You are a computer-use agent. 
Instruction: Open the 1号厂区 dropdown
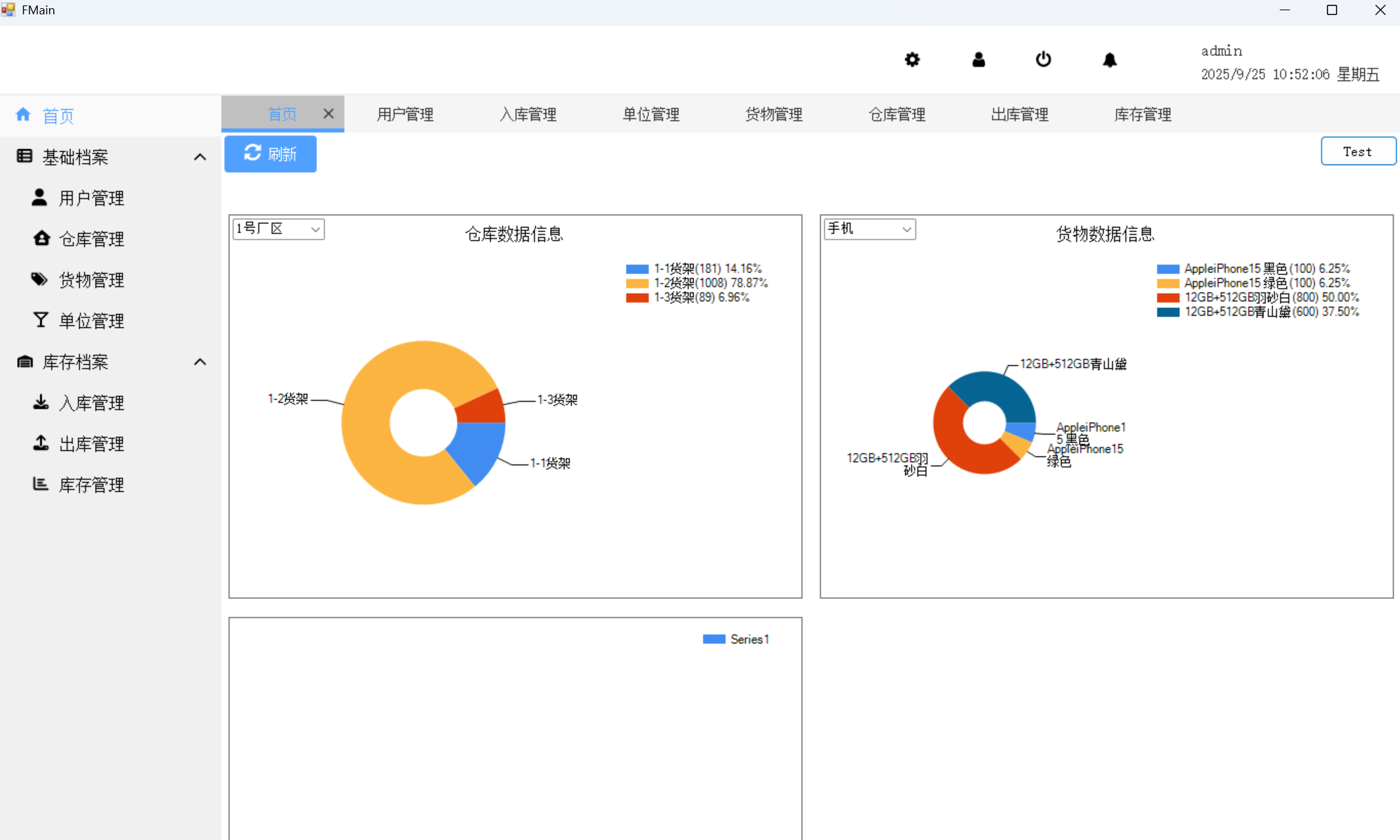click(x=315, y=229)
